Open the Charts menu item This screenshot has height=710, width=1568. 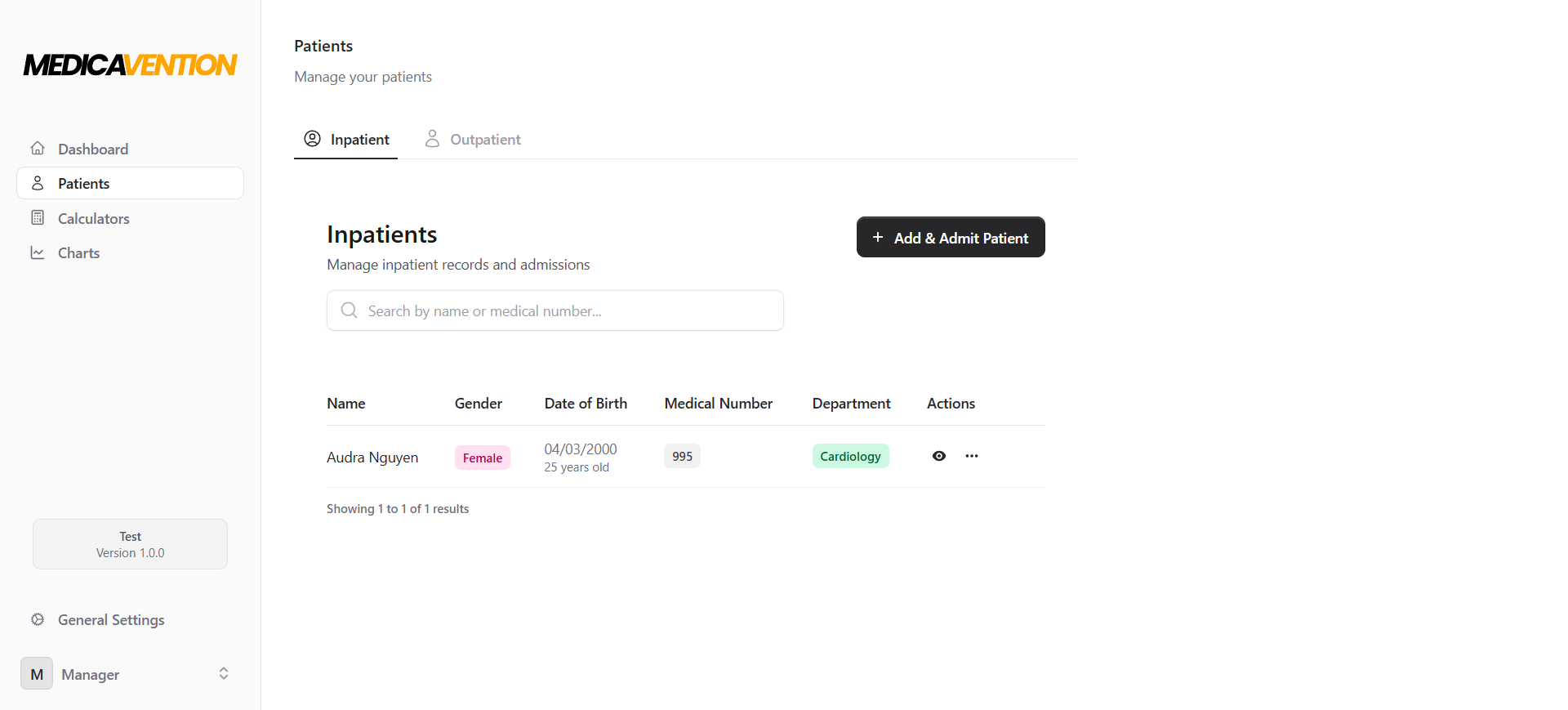coord(78,253)
